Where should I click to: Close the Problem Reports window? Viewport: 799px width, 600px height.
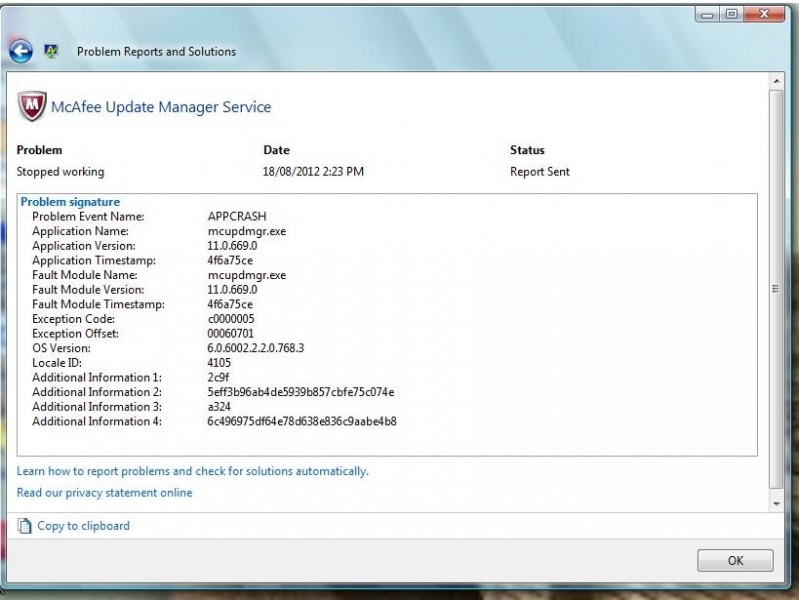[x=764, y=14]
